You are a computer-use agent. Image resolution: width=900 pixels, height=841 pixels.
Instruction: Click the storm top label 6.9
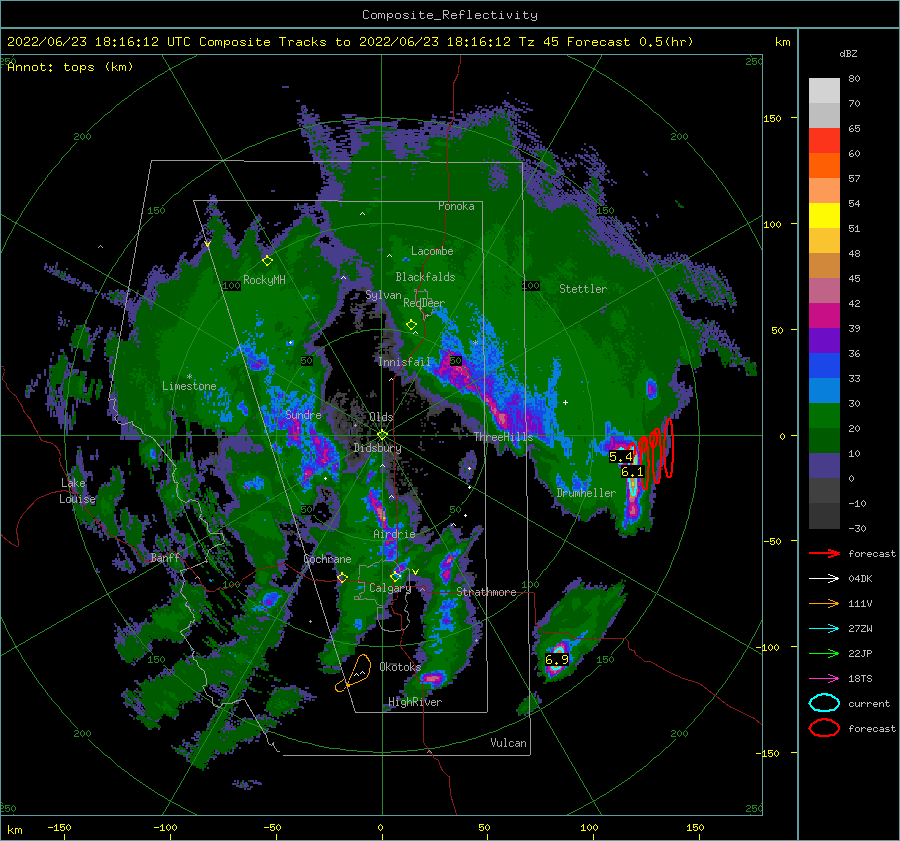pos(557,660)
